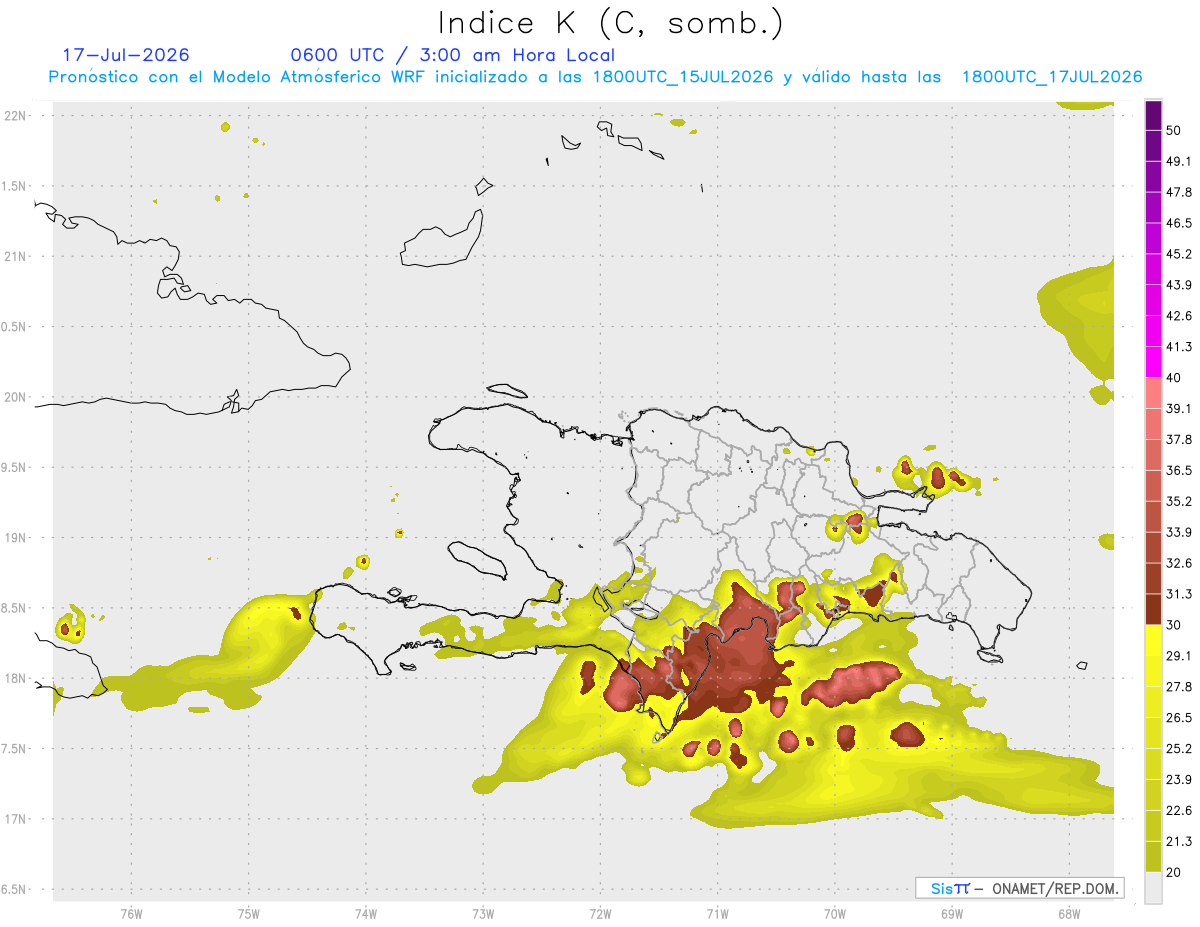This screenshot has height=927, width=1200.
Task: Click longitude label "68W"
Action: [1069, 913]
